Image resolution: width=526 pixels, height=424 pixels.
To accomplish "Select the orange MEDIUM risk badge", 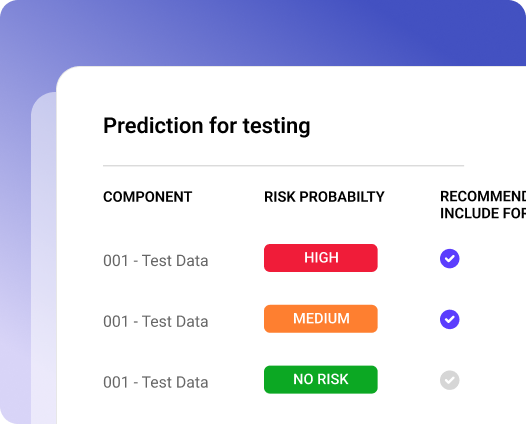I will tap(321, 319).
